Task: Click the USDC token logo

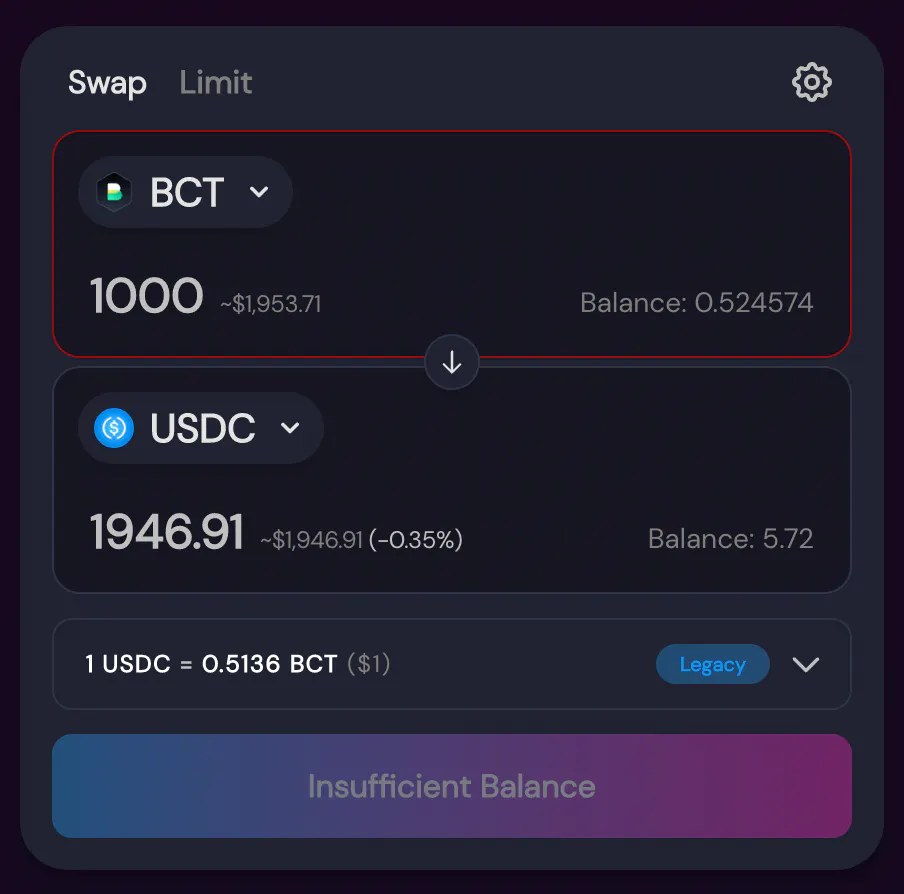Action: (x=114, y=428)
